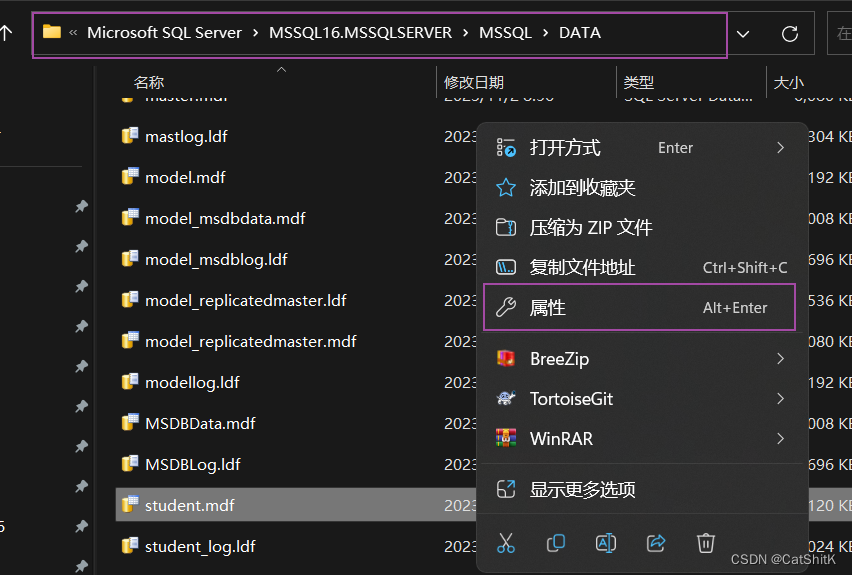Click the star icon for favorites

(x=505, y=188)
